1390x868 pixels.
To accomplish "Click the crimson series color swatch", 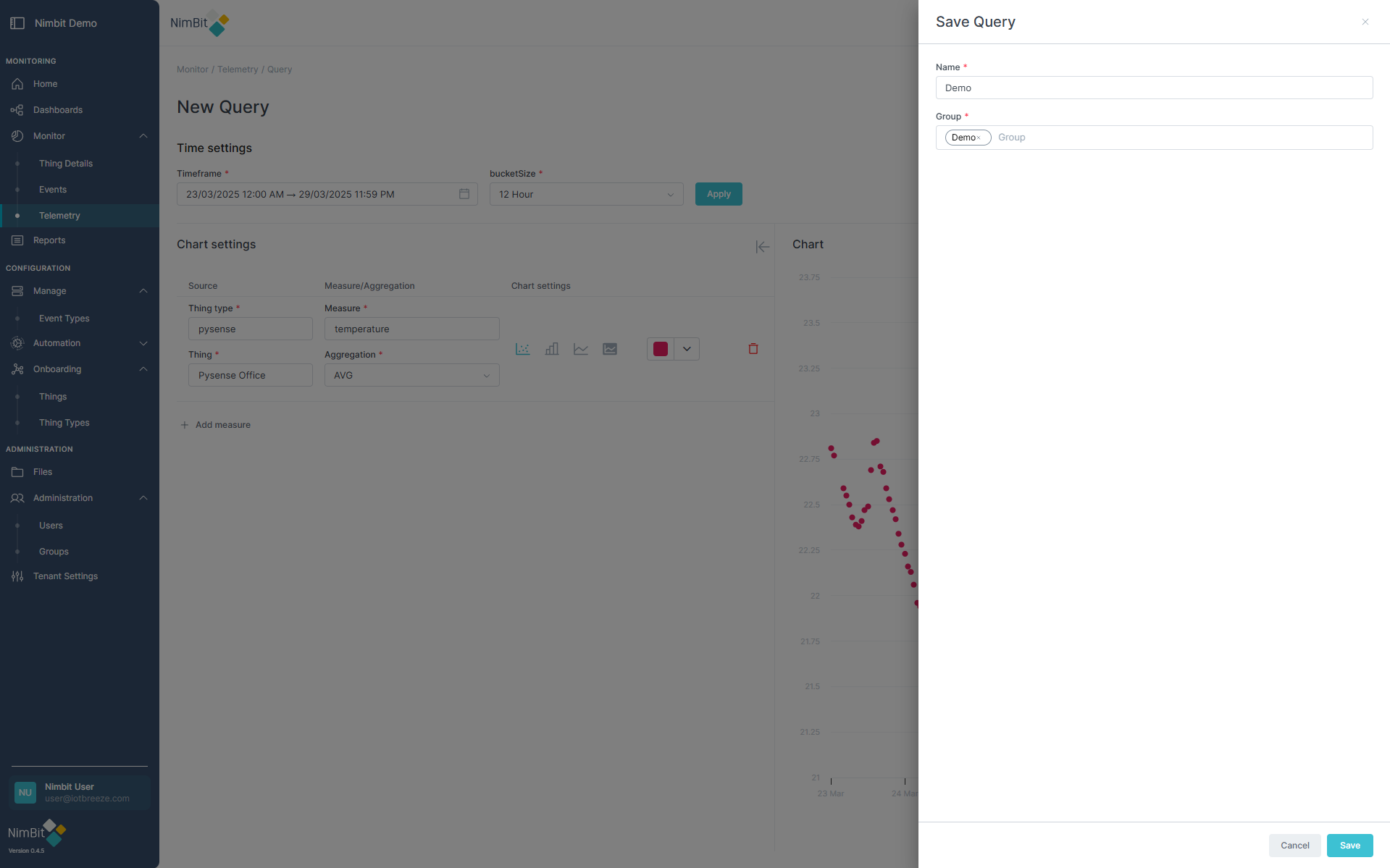I will (x=661, y=349).
